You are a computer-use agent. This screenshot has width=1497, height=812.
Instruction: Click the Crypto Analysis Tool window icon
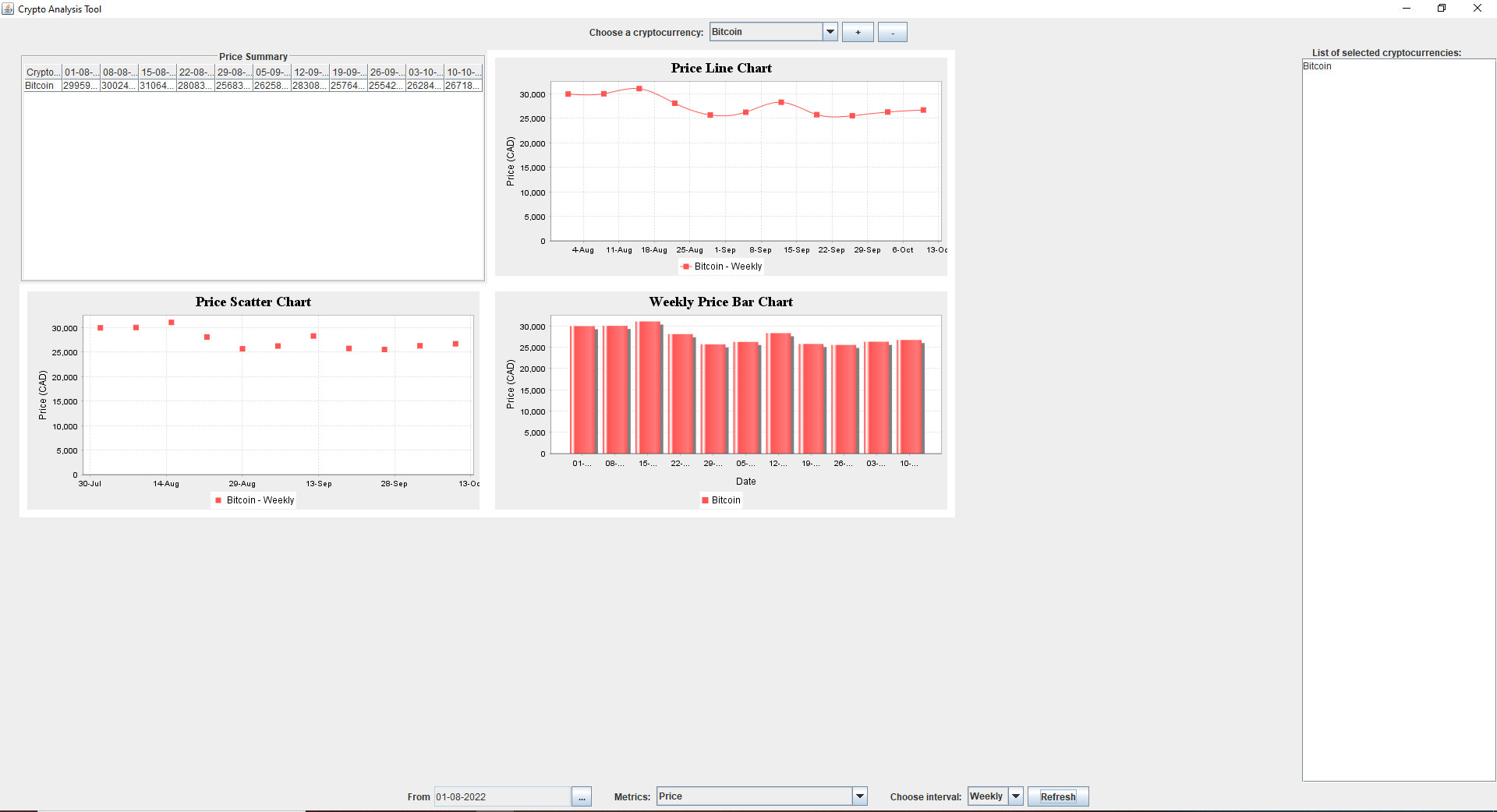(8, 9)
